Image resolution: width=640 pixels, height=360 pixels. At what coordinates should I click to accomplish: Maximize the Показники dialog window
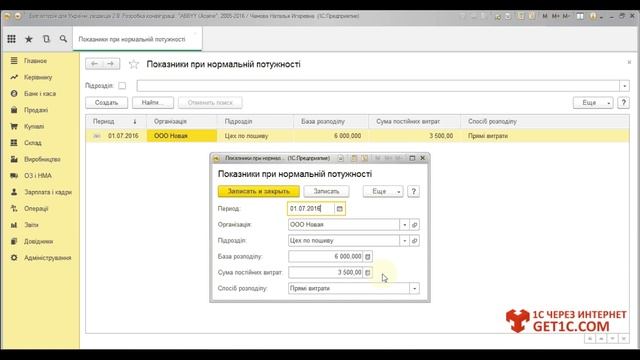click(412, 158)
